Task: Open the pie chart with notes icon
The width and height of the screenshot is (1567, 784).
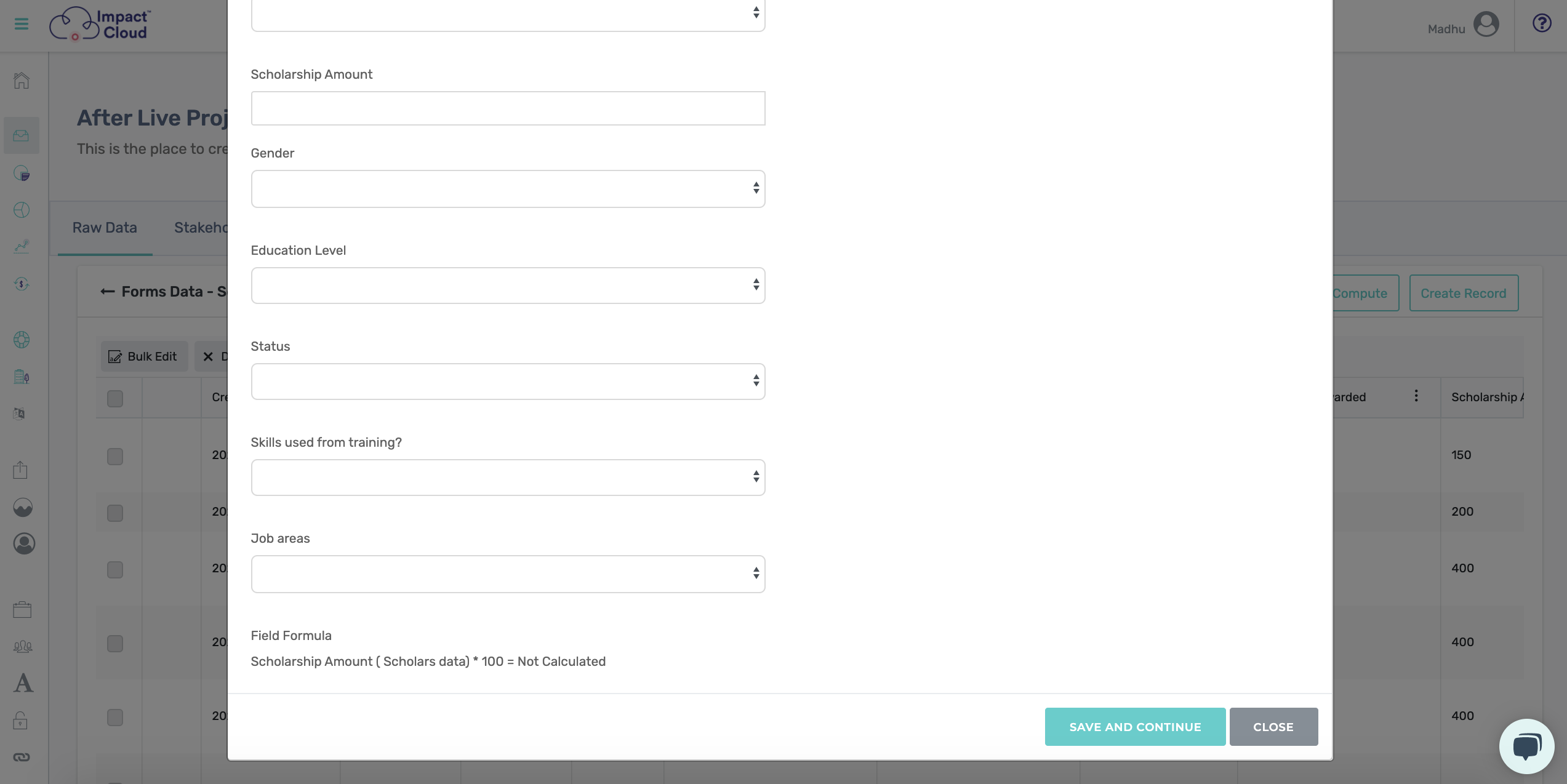Action: click(x=22, y=174)
